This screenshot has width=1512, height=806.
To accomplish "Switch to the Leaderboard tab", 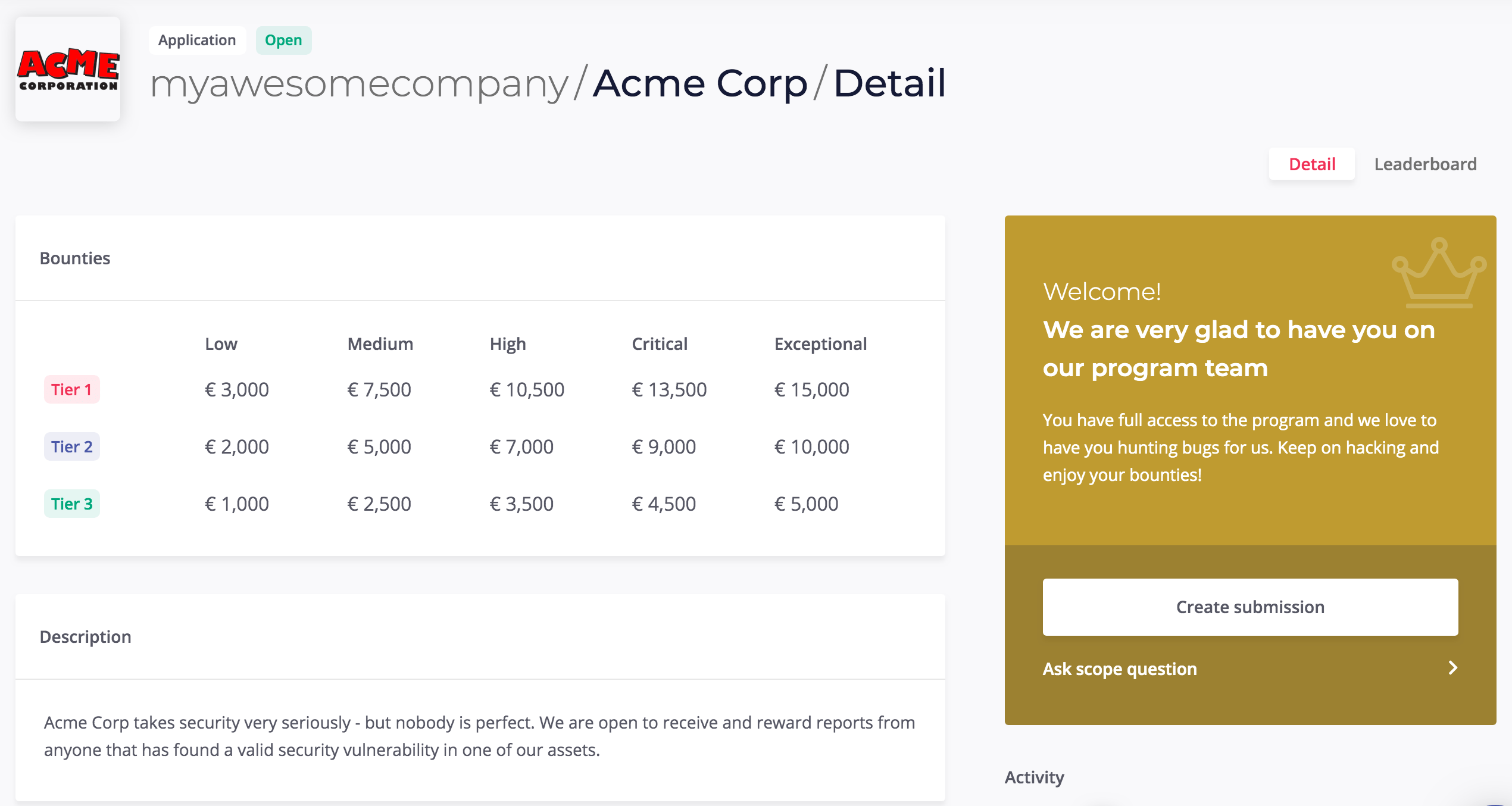I will (1425, 164).
